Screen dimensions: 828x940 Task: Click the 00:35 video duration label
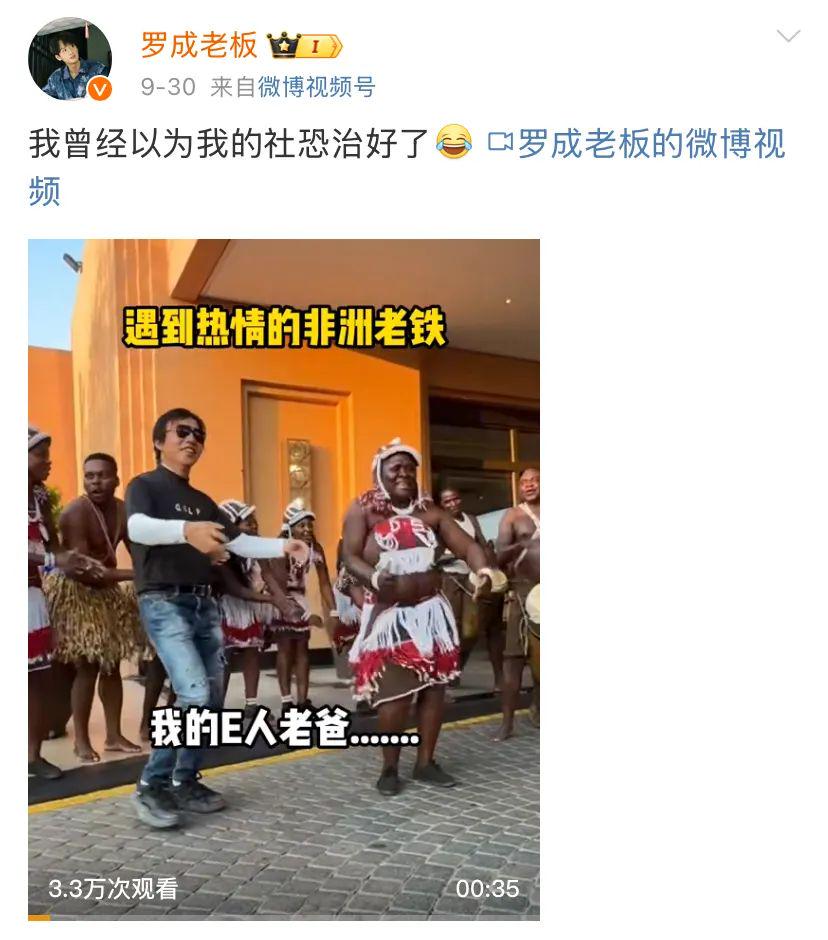coord(487,888)
